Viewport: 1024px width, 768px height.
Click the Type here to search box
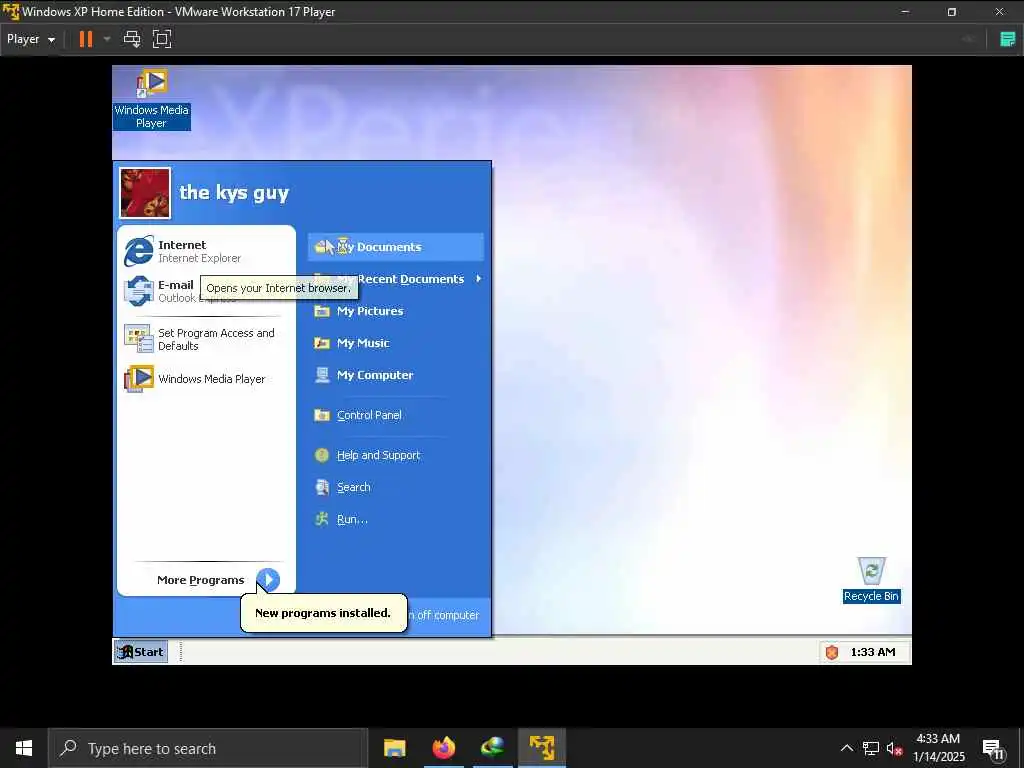[208, 748]
